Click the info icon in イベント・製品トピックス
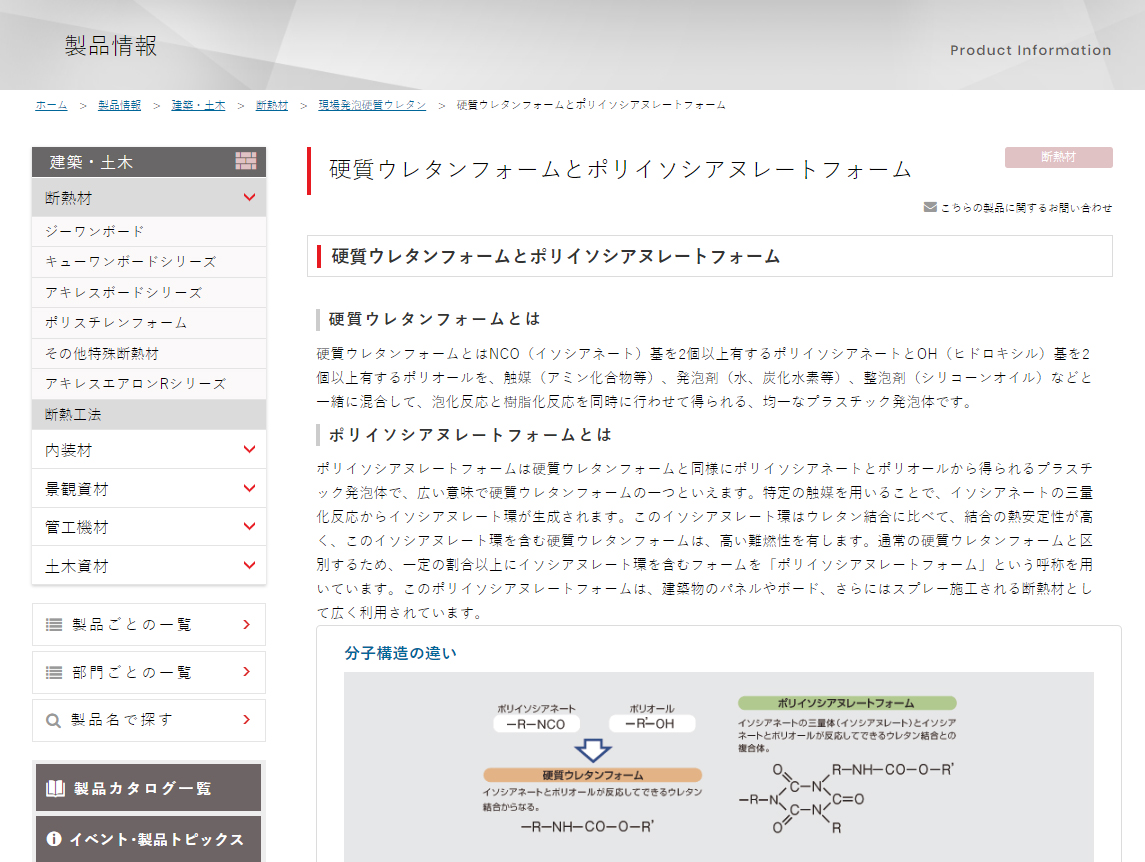The width and height of the screenshot is (1145, 862). click(54, 839)
